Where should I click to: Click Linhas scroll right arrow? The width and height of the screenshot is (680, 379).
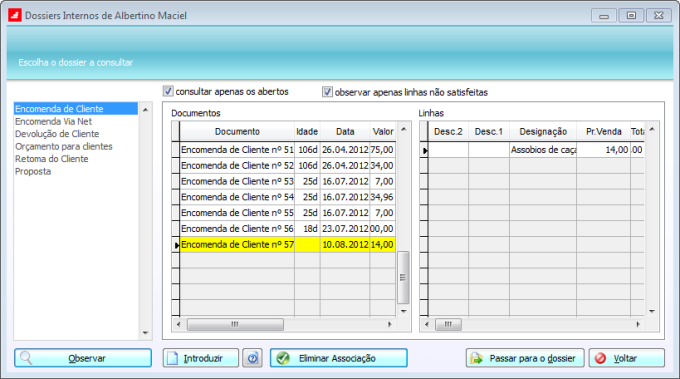pyautogui.click(x=638, y=324)
